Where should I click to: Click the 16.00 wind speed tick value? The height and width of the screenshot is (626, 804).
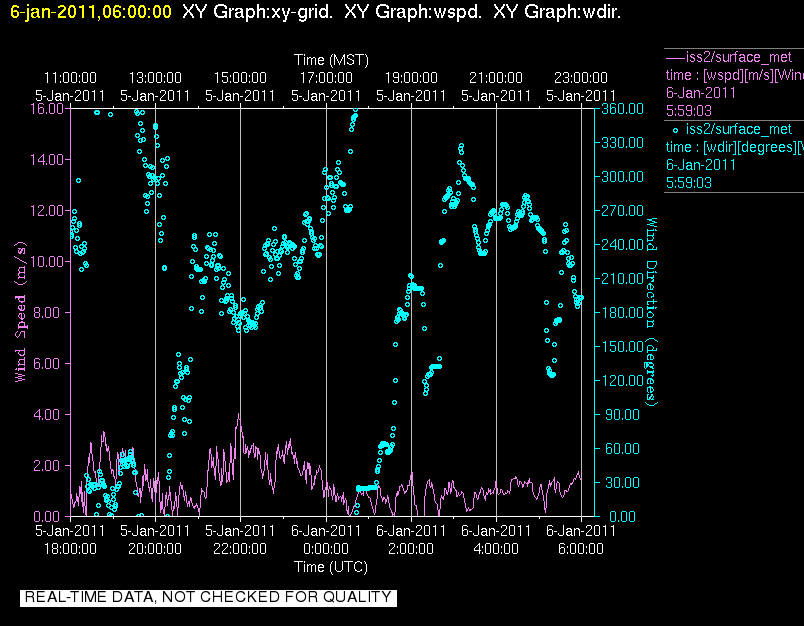[47, 109]
